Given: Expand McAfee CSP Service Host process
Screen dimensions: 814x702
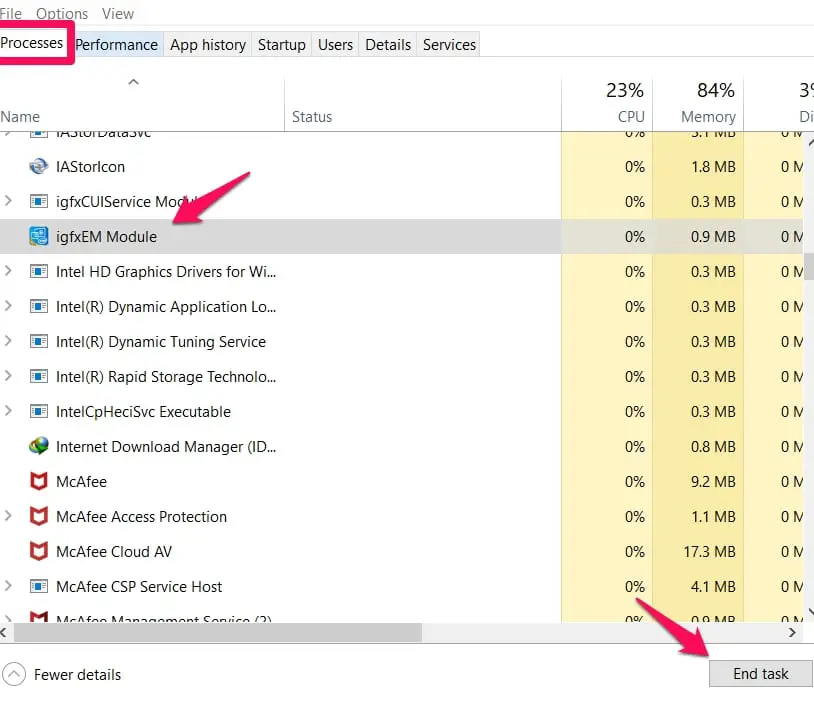Looking at the screenshot, I should [8, 586].
